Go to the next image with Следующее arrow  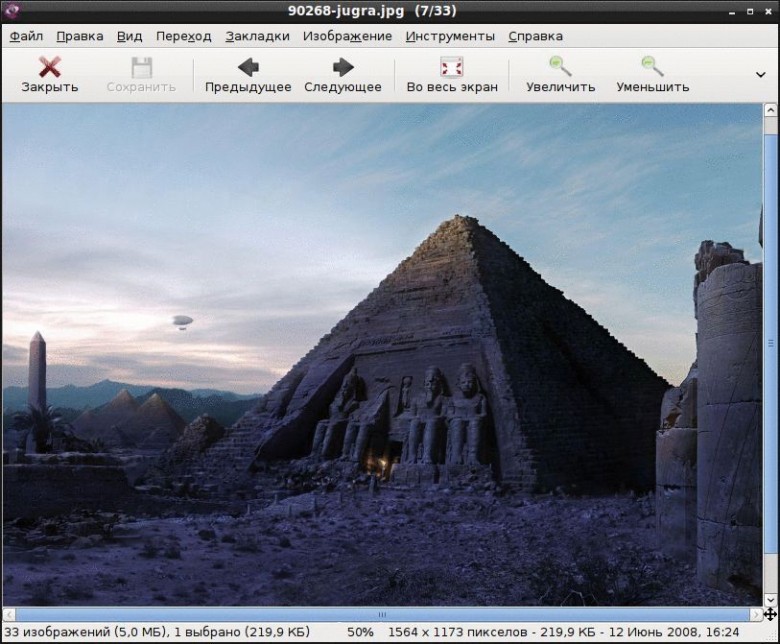tap(343, 67)
